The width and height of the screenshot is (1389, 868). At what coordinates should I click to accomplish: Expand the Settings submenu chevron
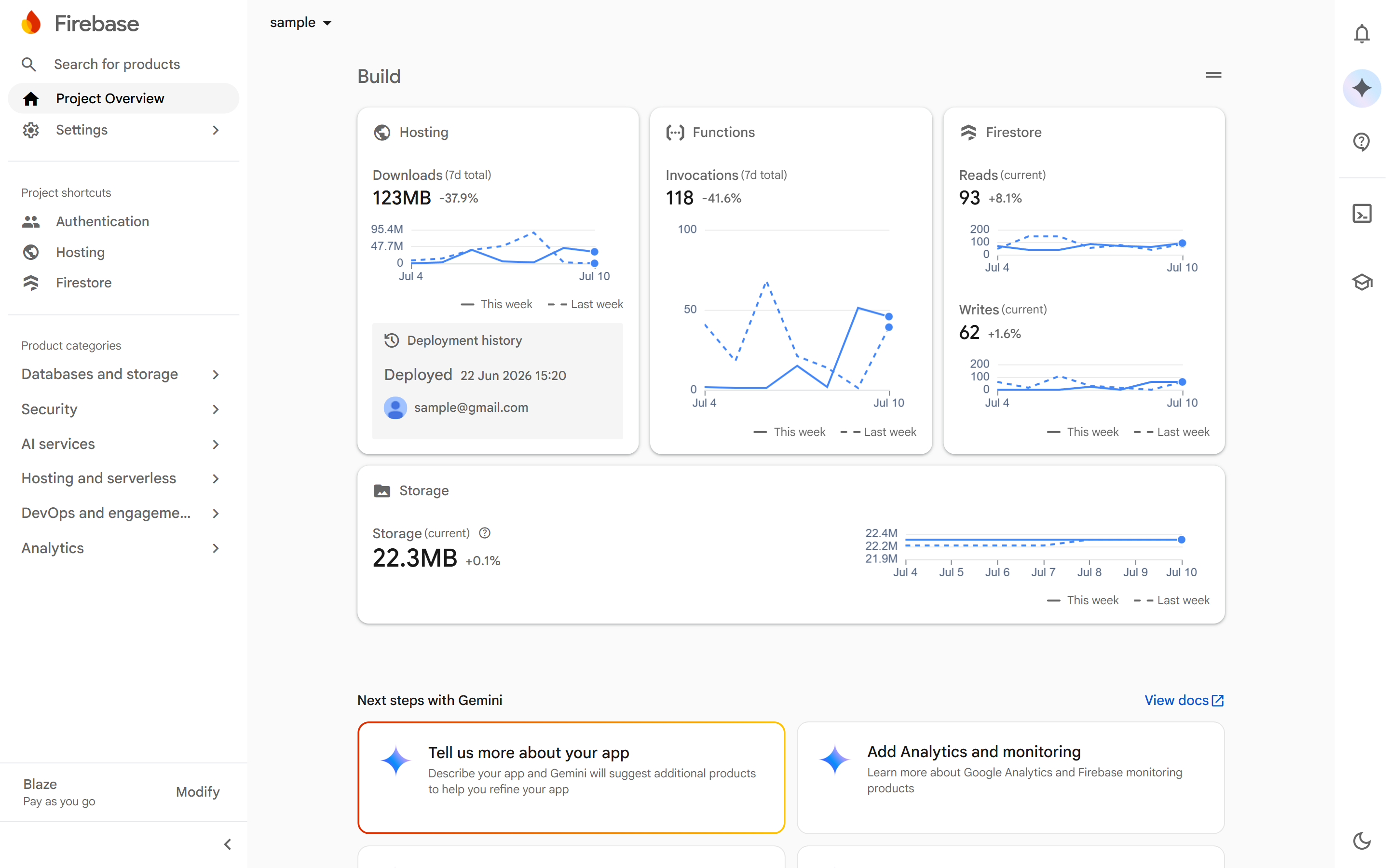[x=216, y=130]
